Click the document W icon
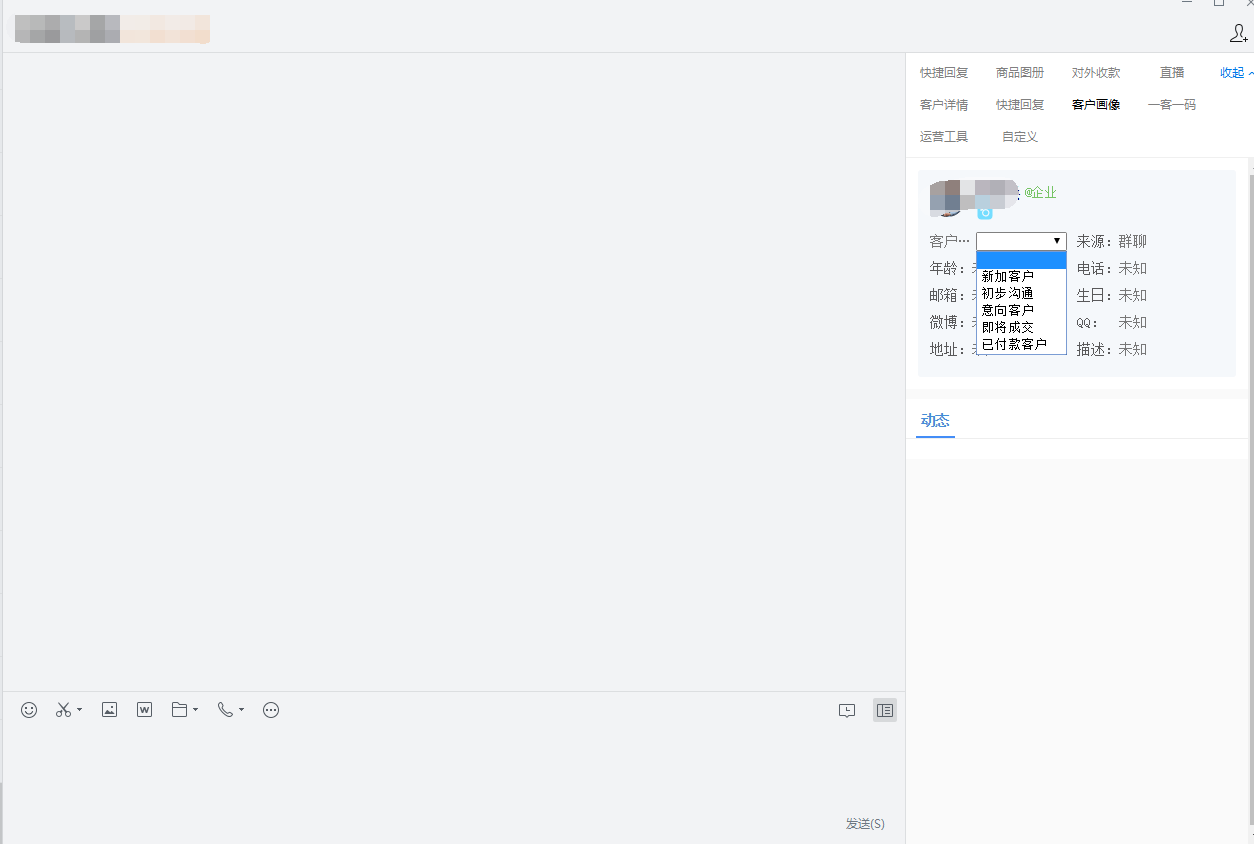 click(x=145, y=710)
